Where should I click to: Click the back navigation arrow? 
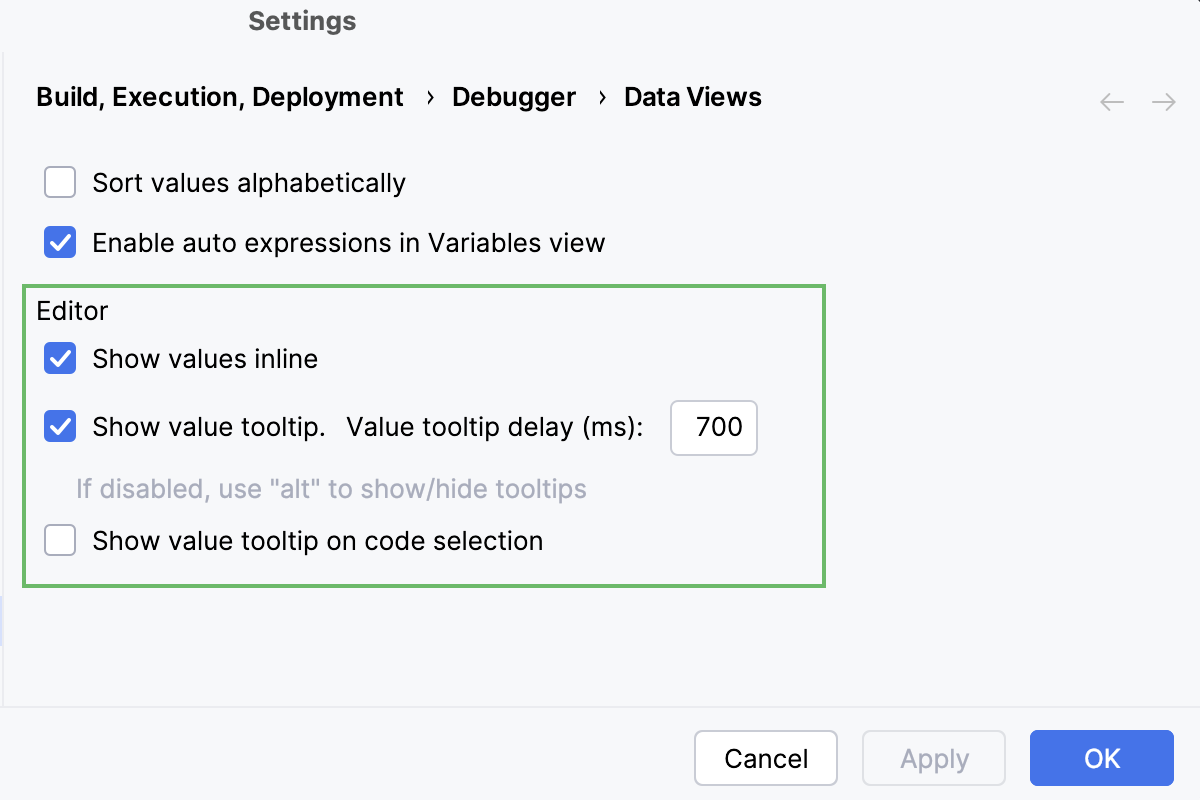[1111, 101]
